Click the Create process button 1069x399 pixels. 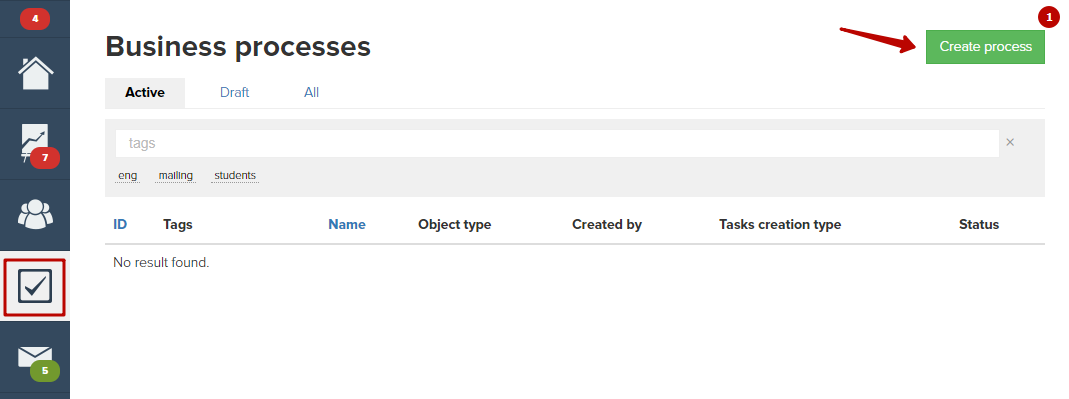point(985,47)
